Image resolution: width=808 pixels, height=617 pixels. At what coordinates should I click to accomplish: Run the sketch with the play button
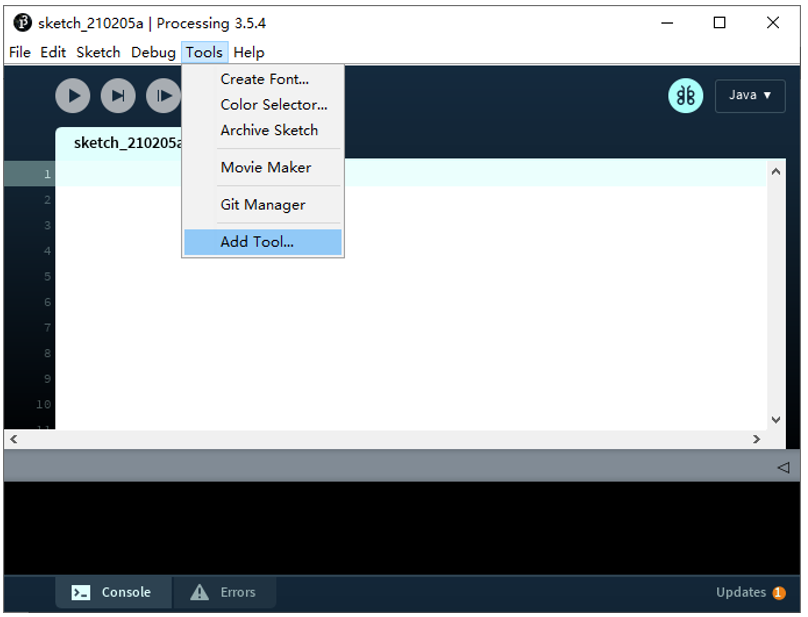tap(73, 96)
